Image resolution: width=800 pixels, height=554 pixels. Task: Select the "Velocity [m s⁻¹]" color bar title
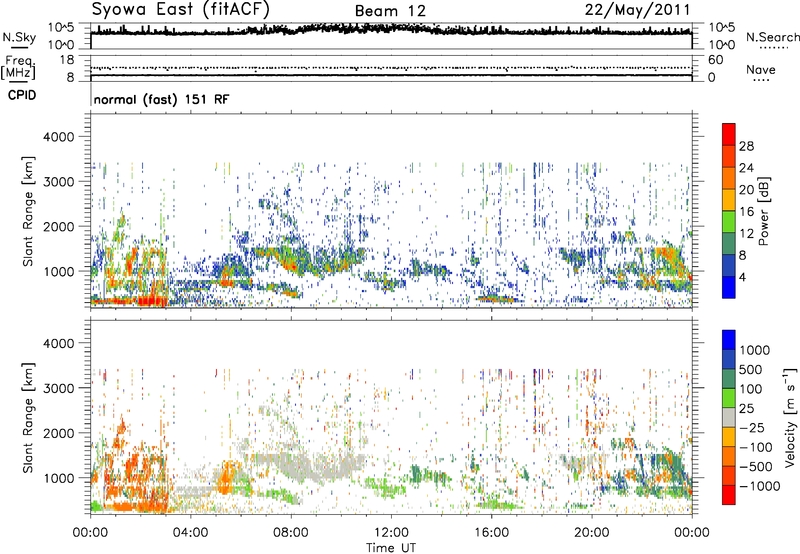790,417
